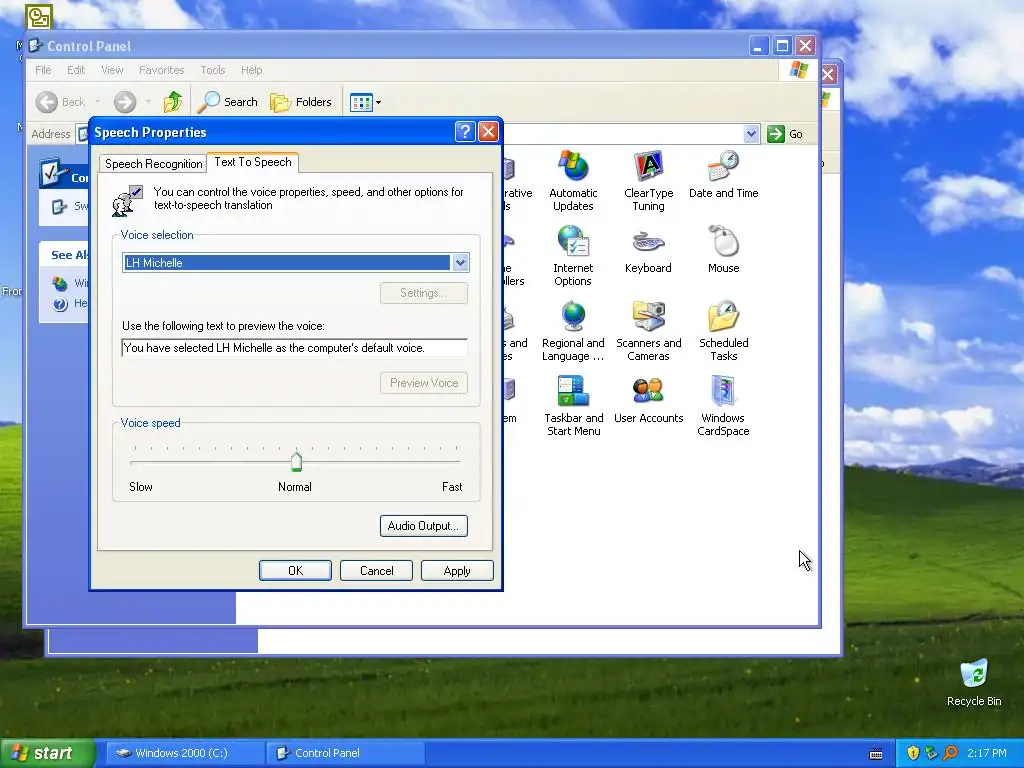Image resolution: width=1024 pixels, height=768 pixels.
Task: Open the Tools menu
Action: pos(212,70)
